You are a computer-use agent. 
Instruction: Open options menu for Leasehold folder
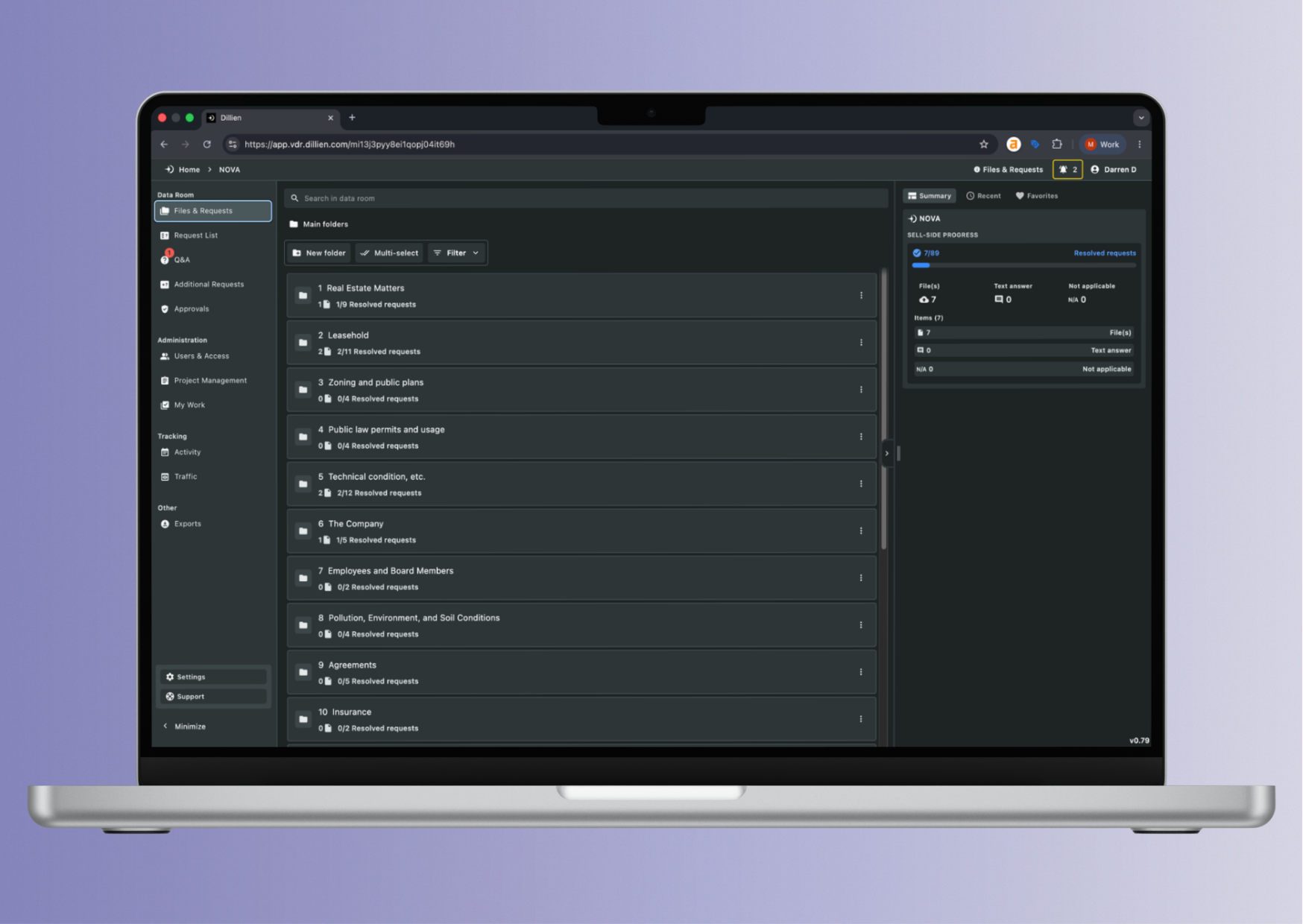pos(861,343)
